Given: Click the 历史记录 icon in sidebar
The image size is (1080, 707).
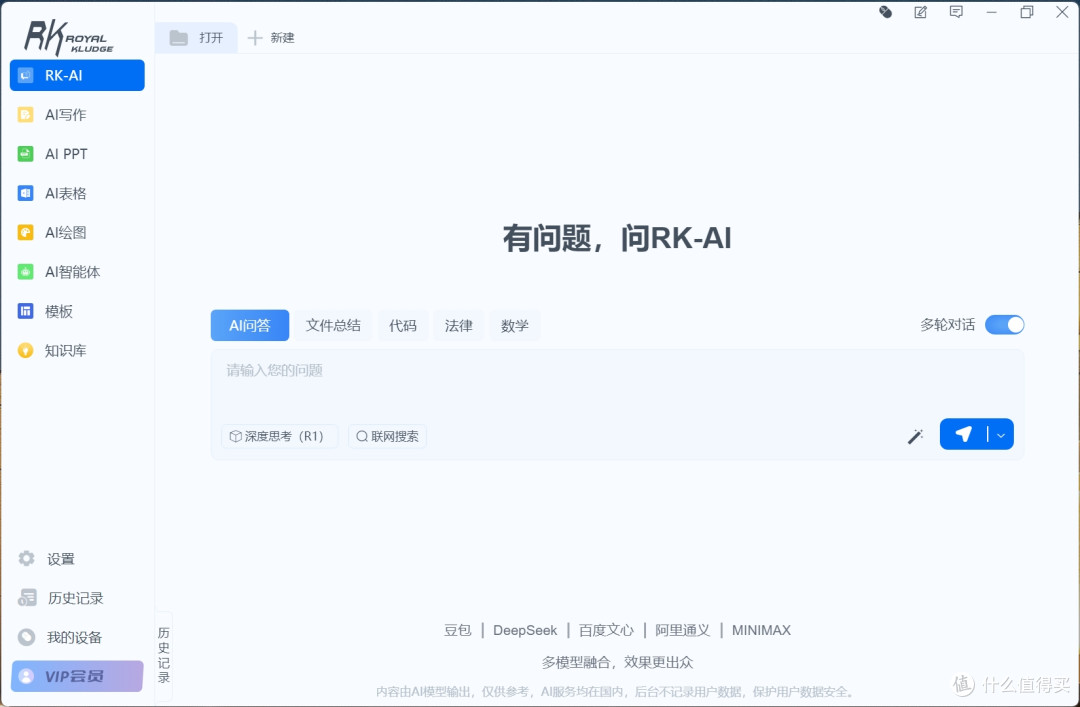Looking at the screenshot, I should tap(27, 597).
